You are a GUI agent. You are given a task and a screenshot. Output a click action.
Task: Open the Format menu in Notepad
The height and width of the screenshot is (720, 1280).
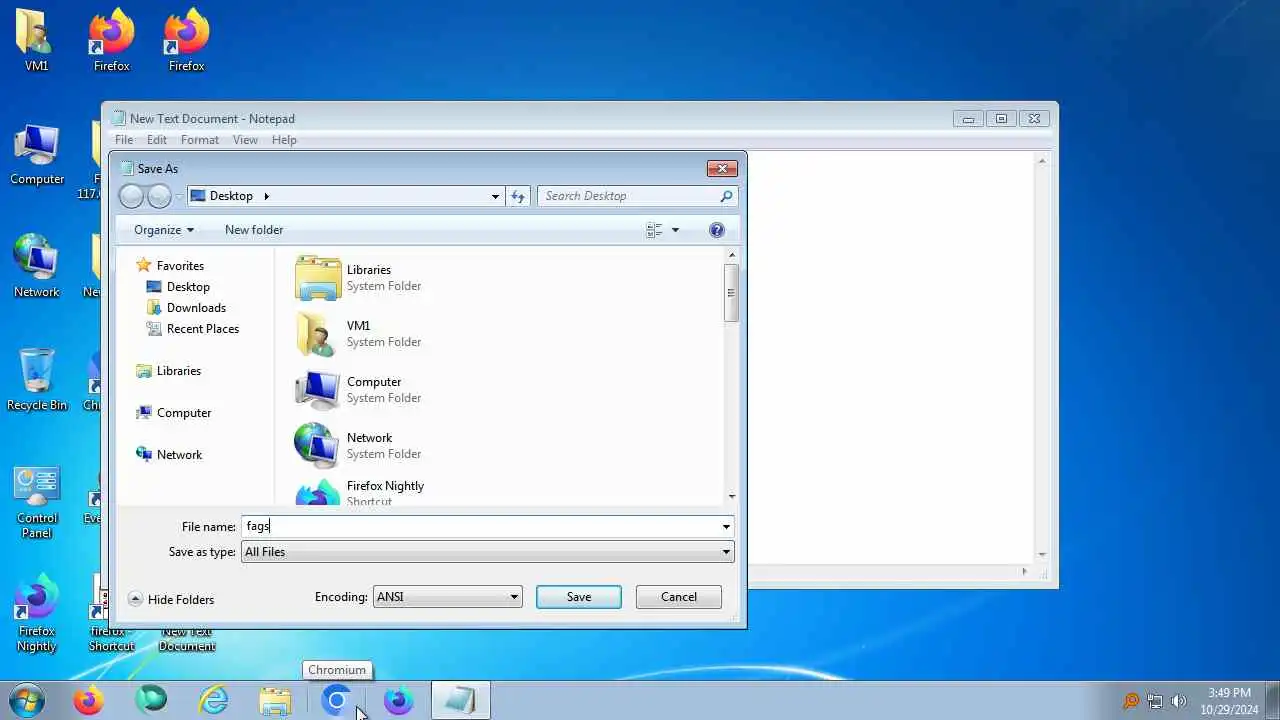(x=200, y=140)
